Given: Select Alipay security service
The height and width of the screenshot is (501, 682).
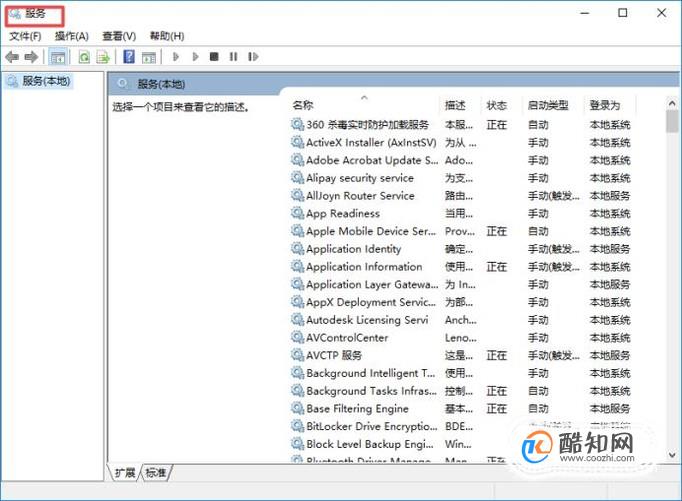Looking at the screenshot, I should pos(461,178).
